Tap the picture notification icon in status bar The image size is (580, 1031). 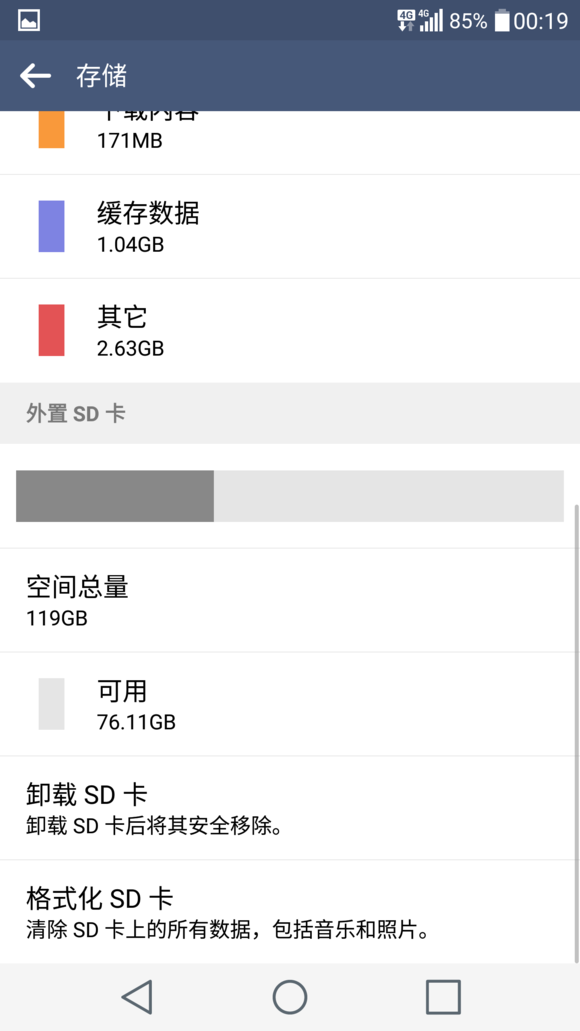pos(29,20)
